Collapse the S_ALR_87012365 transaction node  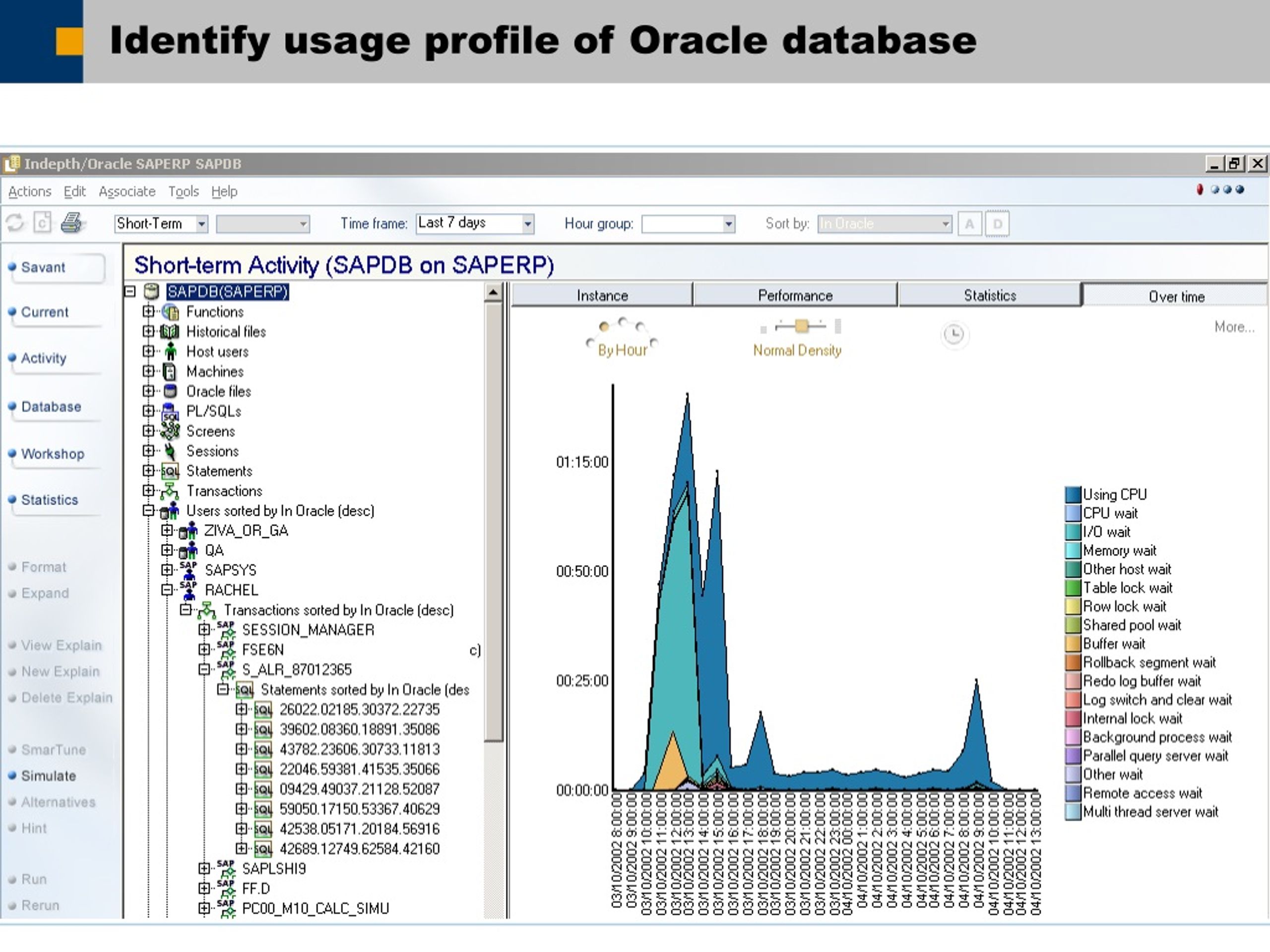(204, 669)
